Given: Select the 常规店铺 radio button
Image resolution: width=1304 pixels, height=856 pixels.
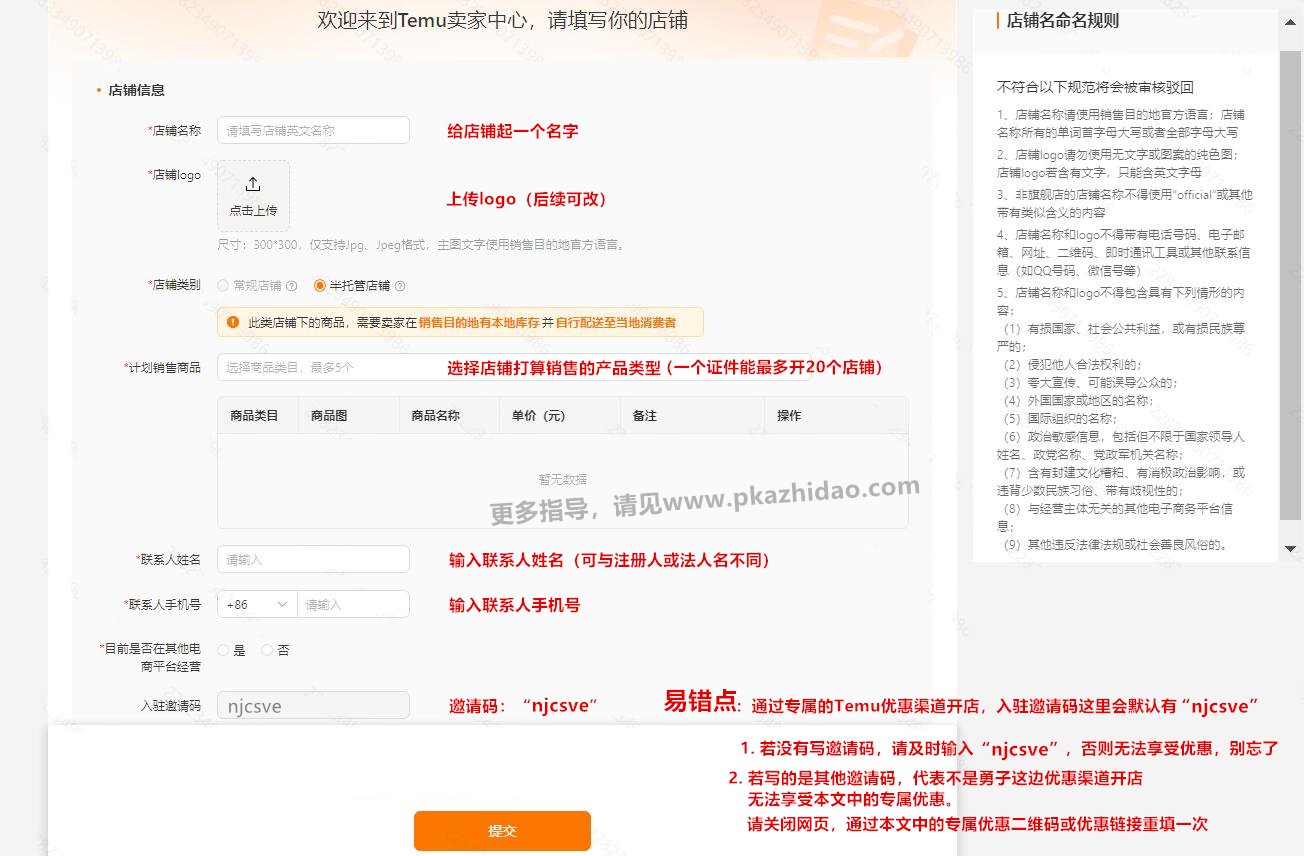Looking at the screenshot, I should click(x=222, y=285).
